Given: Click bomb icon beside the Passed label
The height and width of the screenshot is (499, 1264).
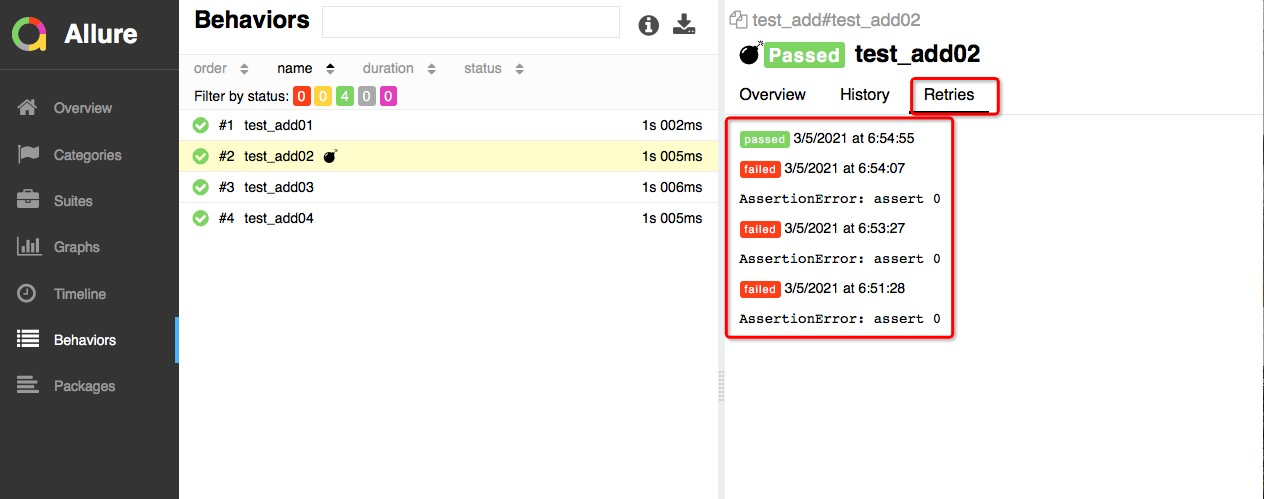Looking at the screenshot, I should point(750,54).
